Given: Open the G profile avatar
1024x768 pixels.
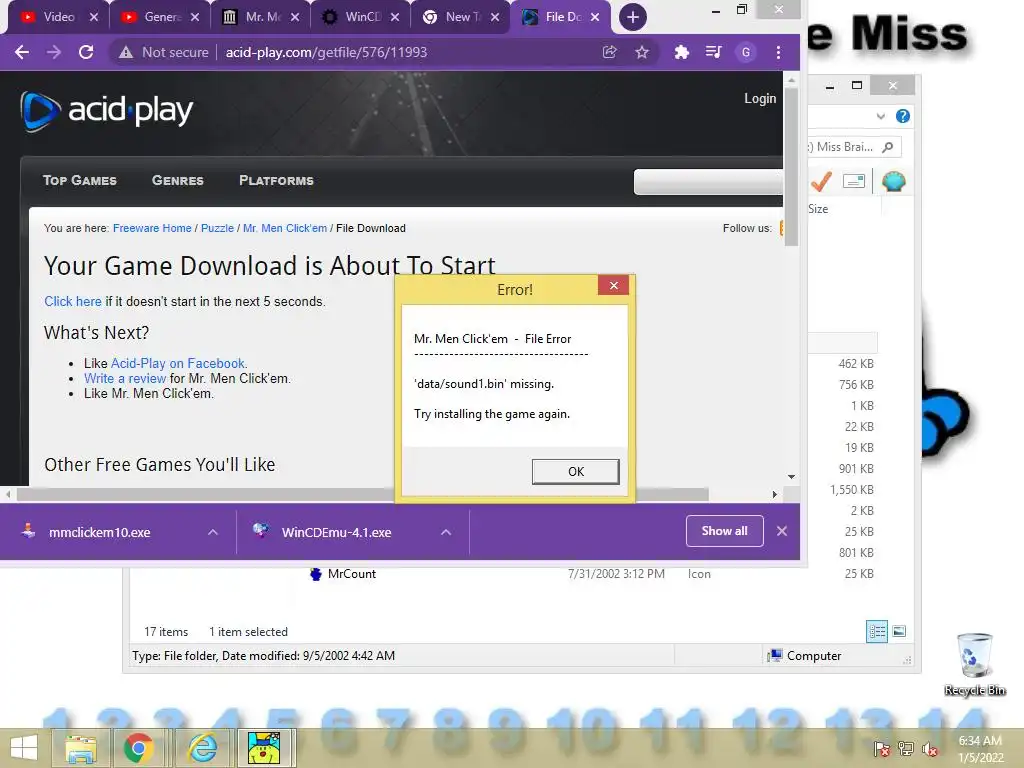Looking at the screenshot, I should click(746, 52).
